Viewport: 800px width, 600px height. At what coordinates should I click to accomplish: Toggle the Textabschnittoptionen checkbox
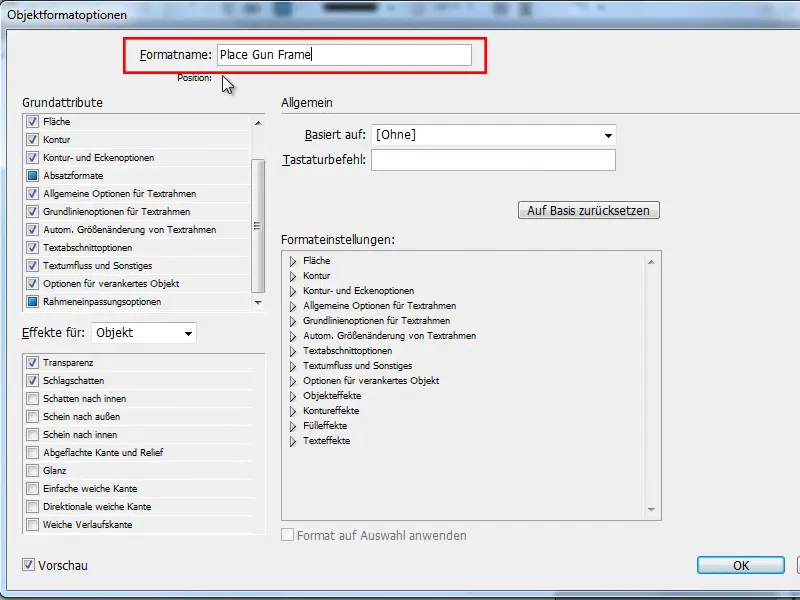(33, 247)
